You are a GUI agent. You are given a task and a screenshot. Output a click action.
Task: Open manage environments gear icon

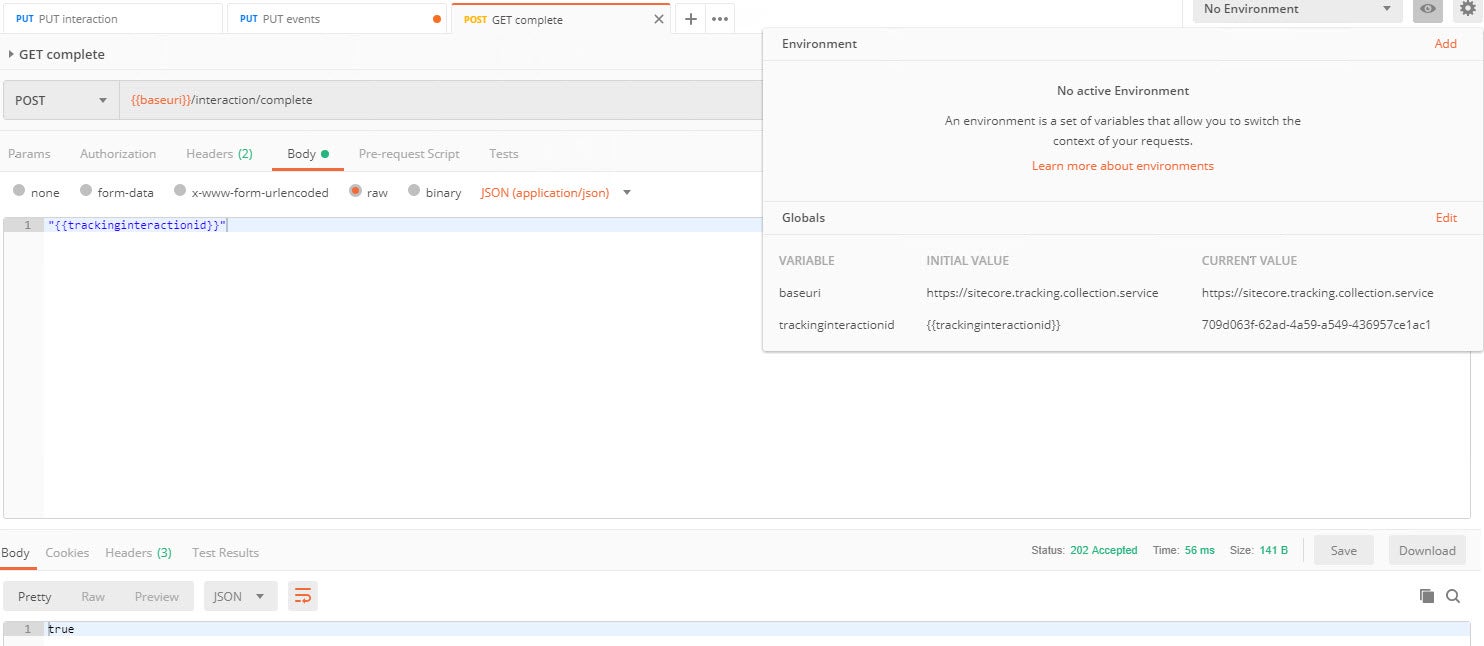(x=1467, y=9)
